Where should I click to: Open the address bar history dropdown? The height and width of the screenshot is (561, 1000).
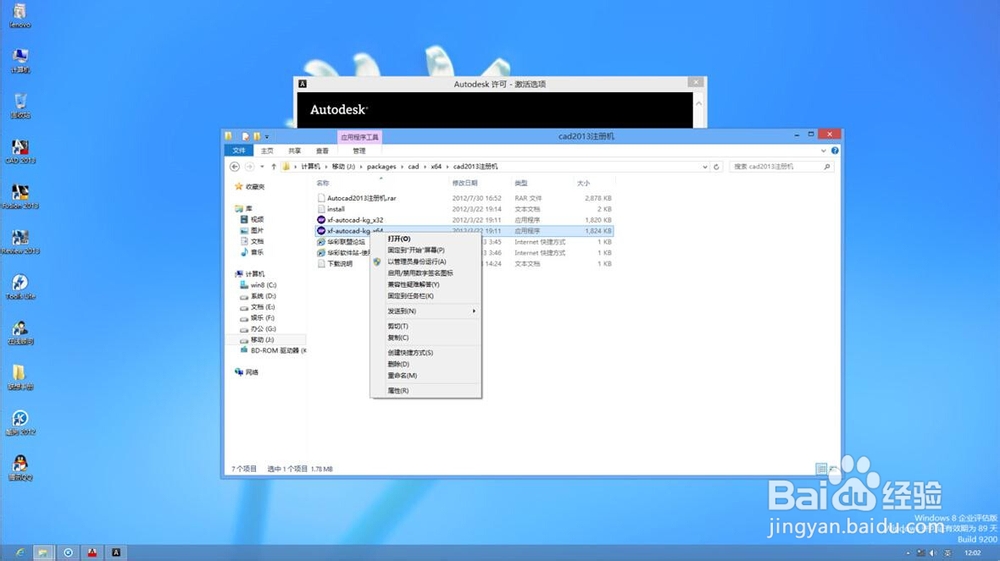click(705, 166)
